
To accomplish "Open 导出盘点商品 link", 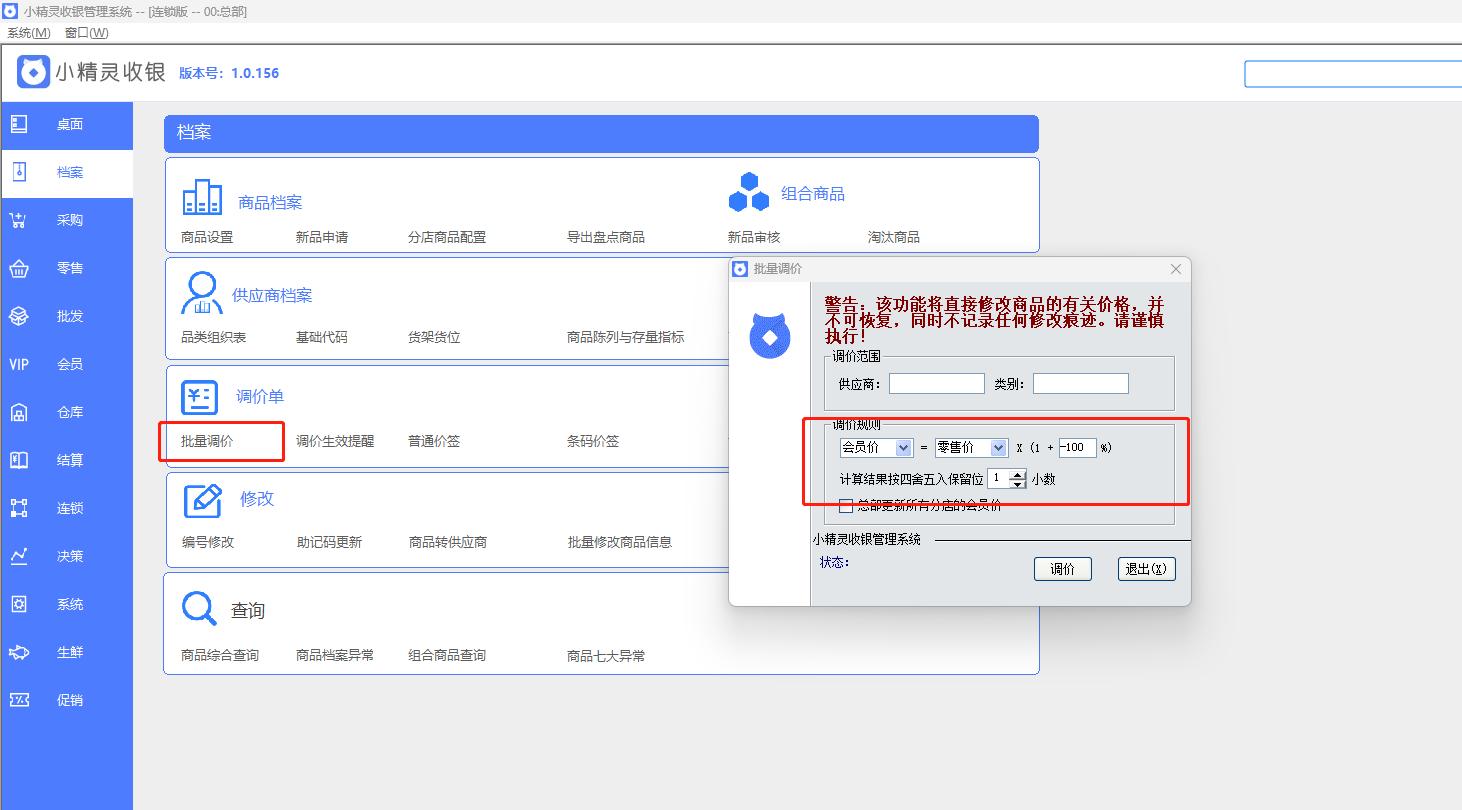I will pos(606,237).
